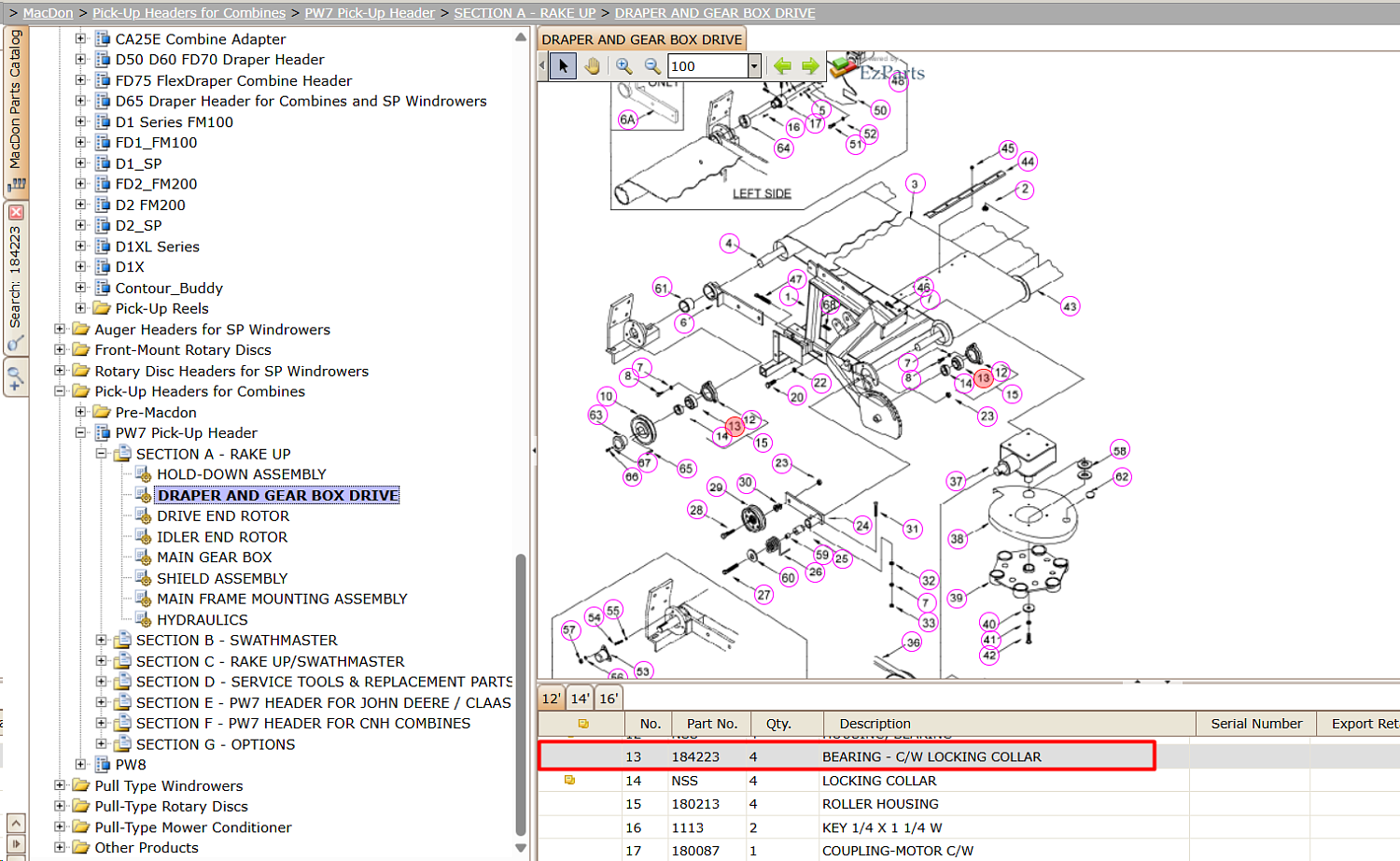The image size is (1400, 861).
Task: Collapse the PW7 Pick-Up Header node
Action: (80, 432)
